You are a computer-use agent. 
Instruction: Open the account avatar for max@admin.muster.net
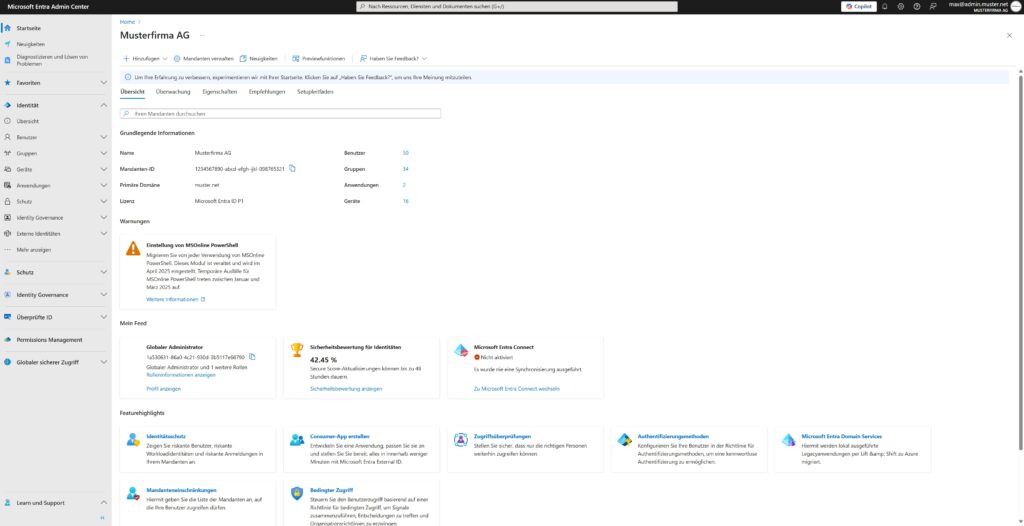click(1016, 6)
